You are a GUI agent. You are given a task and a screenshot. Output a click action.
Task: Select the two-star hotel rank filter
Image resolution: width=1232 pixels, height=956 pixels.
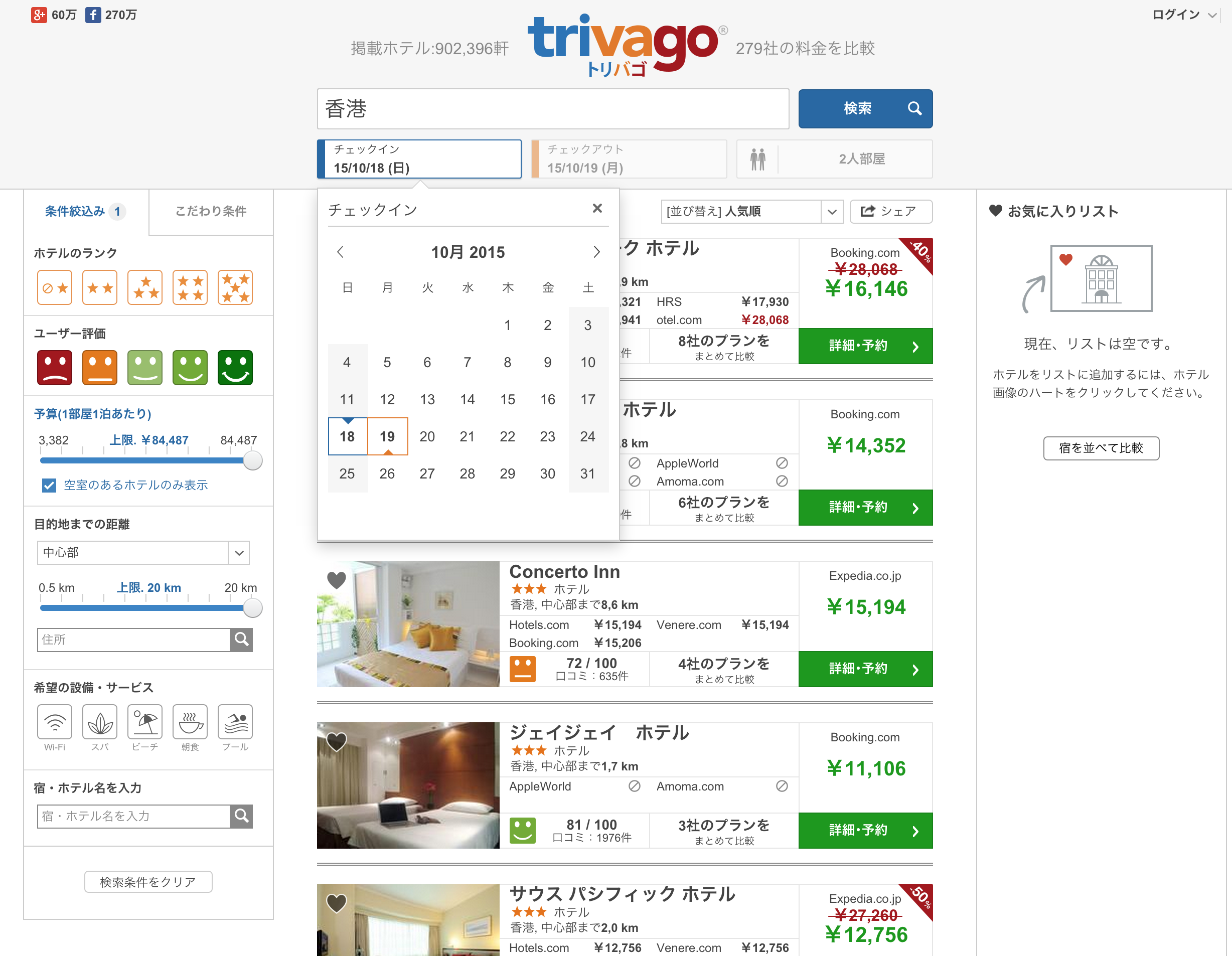pos(100,287)
